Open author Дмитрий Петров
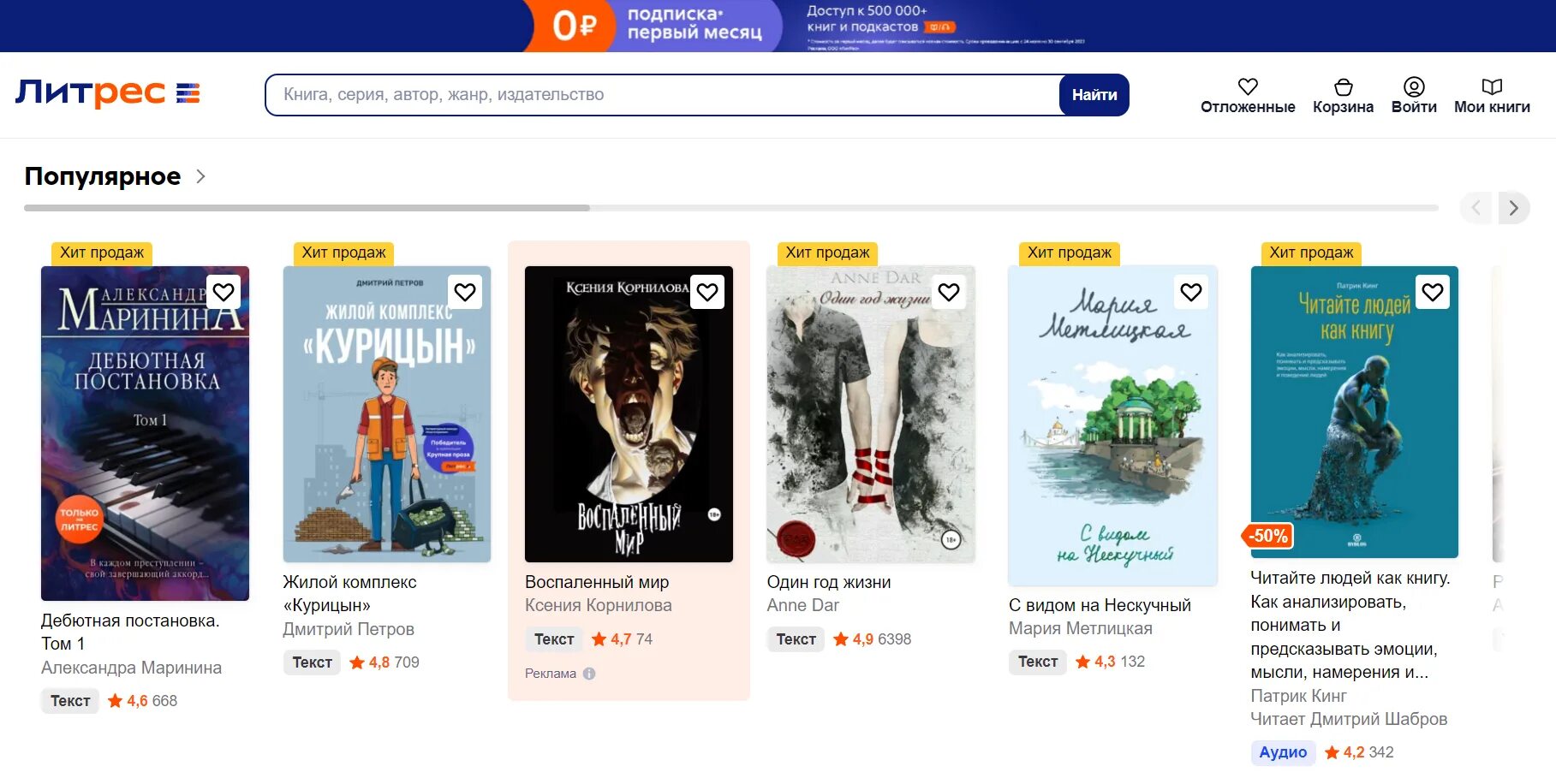Screen dimensions: 1556x784 click(x=349, y=629)
